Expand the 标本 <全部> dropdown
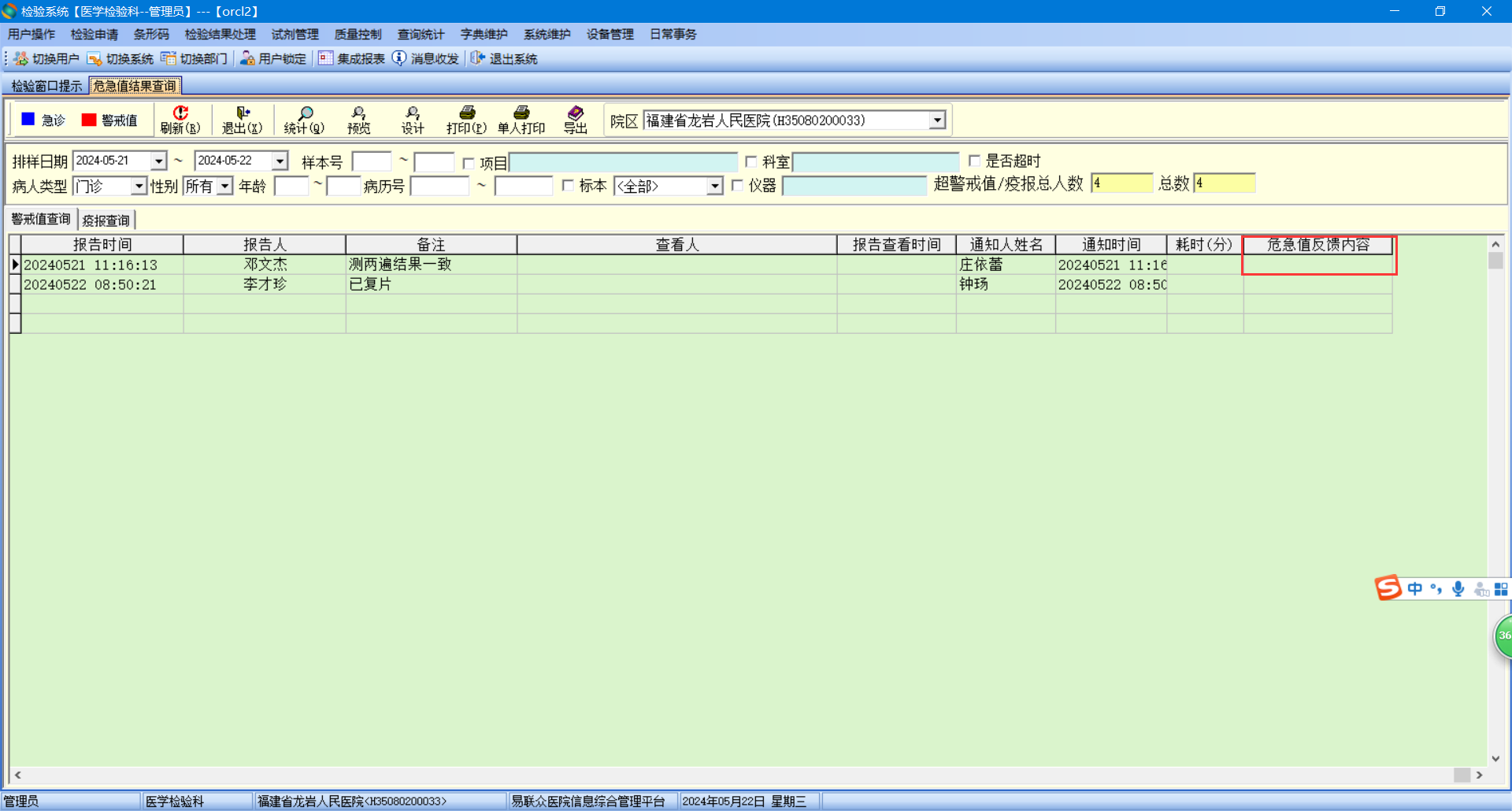 click(x=714, y=186)
